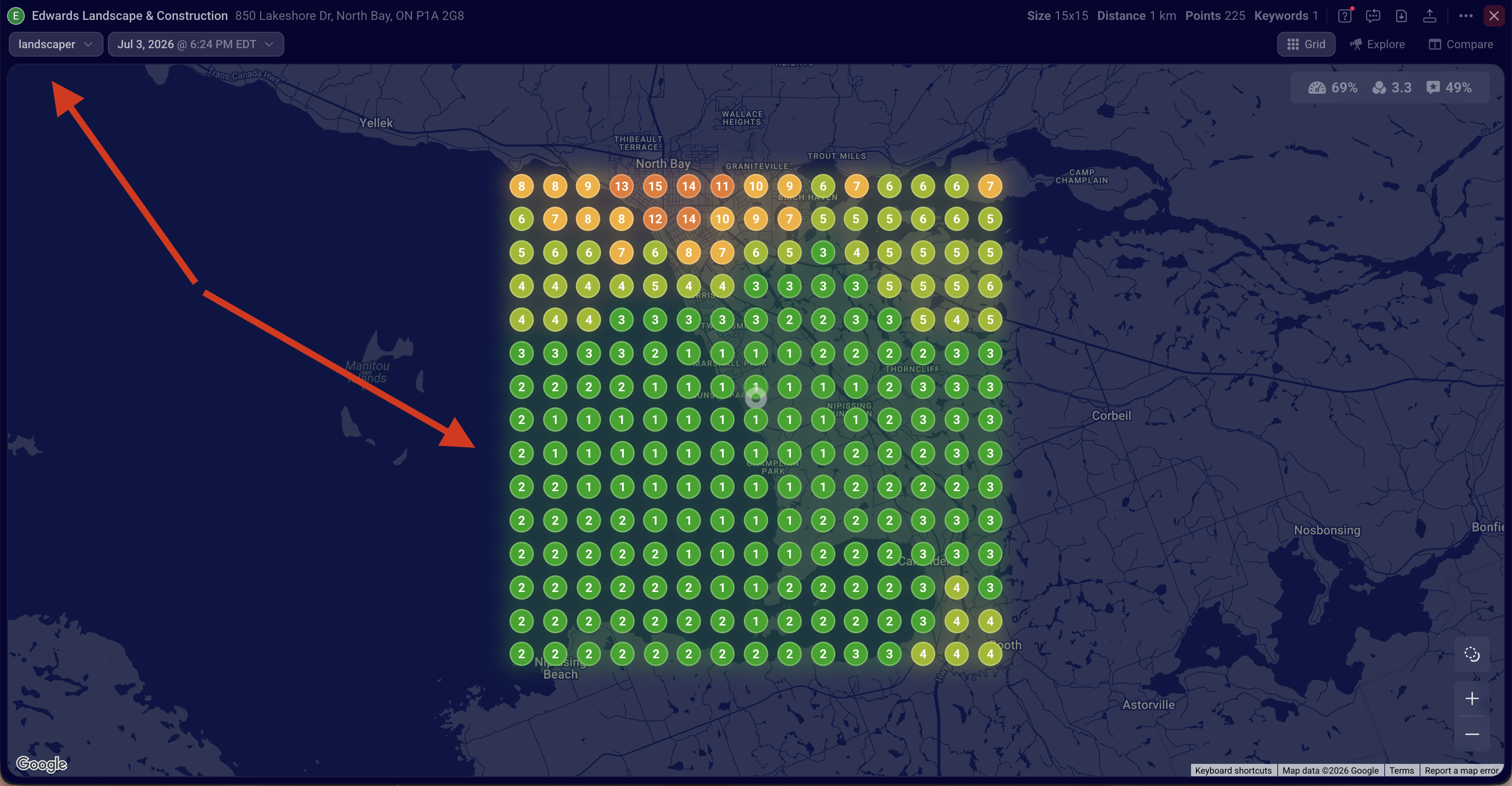Image resolution: width=1512 pixels, height=786 pixels.
Task: Click the speedometer gauge icon by 69%
Action: (x=1317, y=88)
